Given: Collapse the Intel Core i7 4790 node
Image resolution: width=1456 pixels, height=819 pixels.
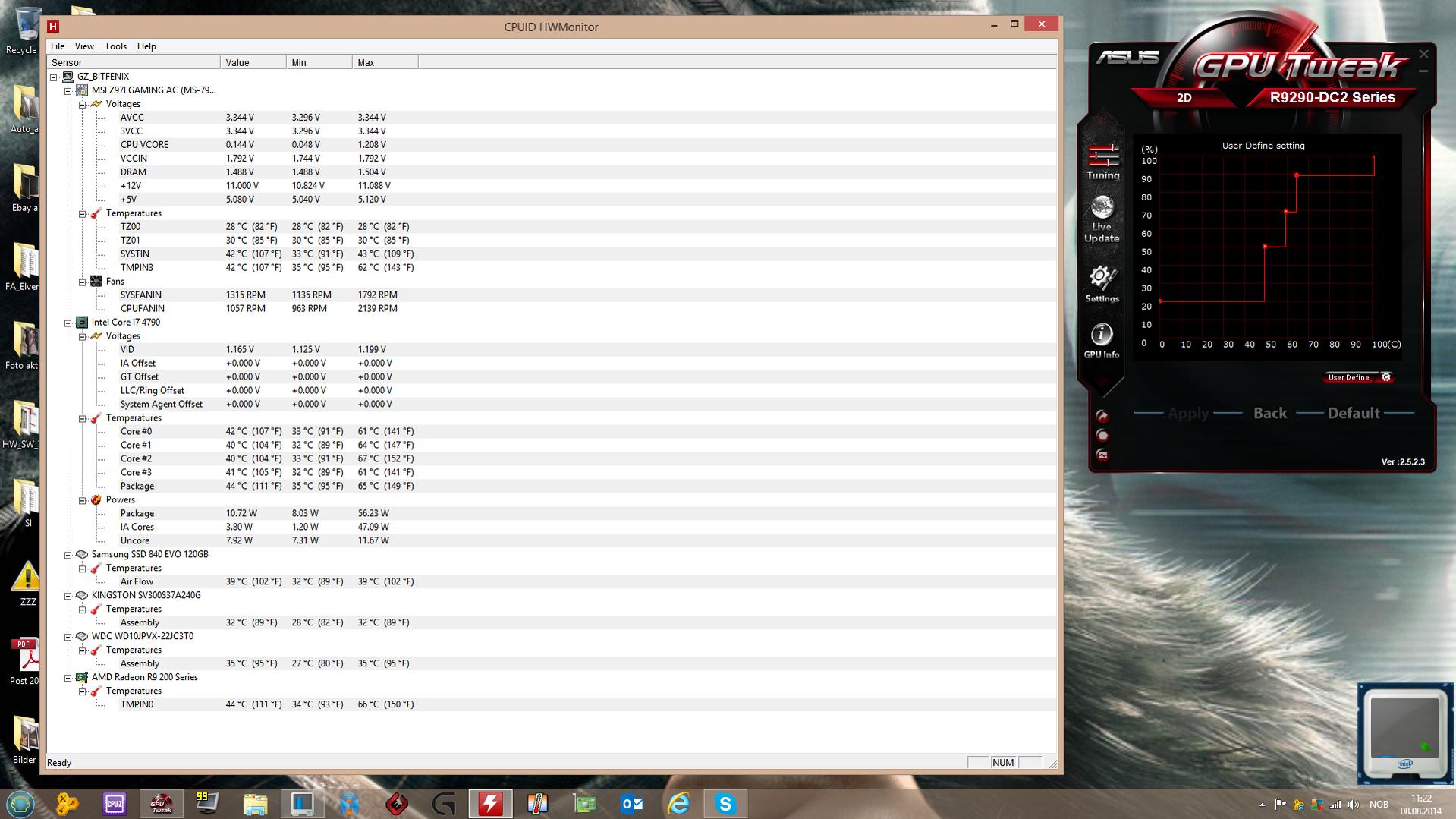Looking at the screenshot, I should (68, 323).
